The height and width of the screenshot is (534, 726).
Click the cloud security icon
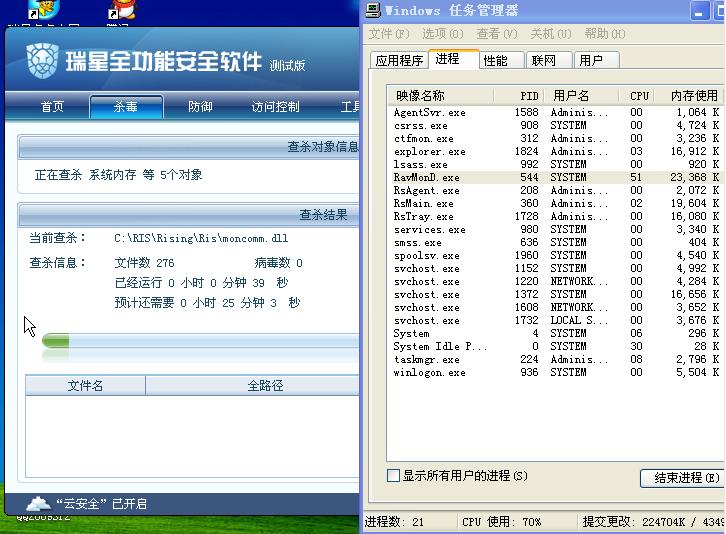click(38, 503)
